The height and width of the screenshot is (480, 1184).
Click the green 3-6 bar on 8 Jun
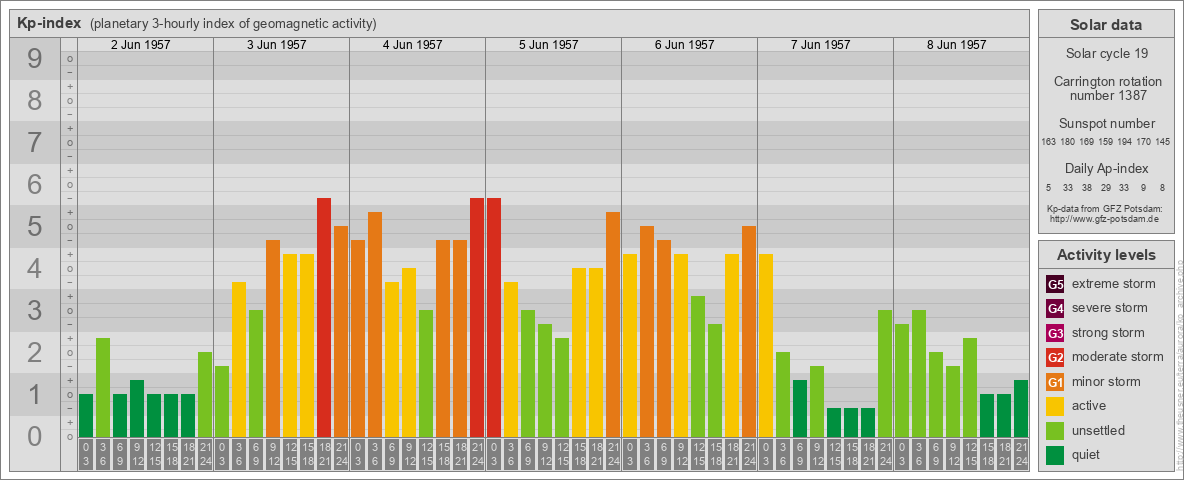[x=919, y=374]
